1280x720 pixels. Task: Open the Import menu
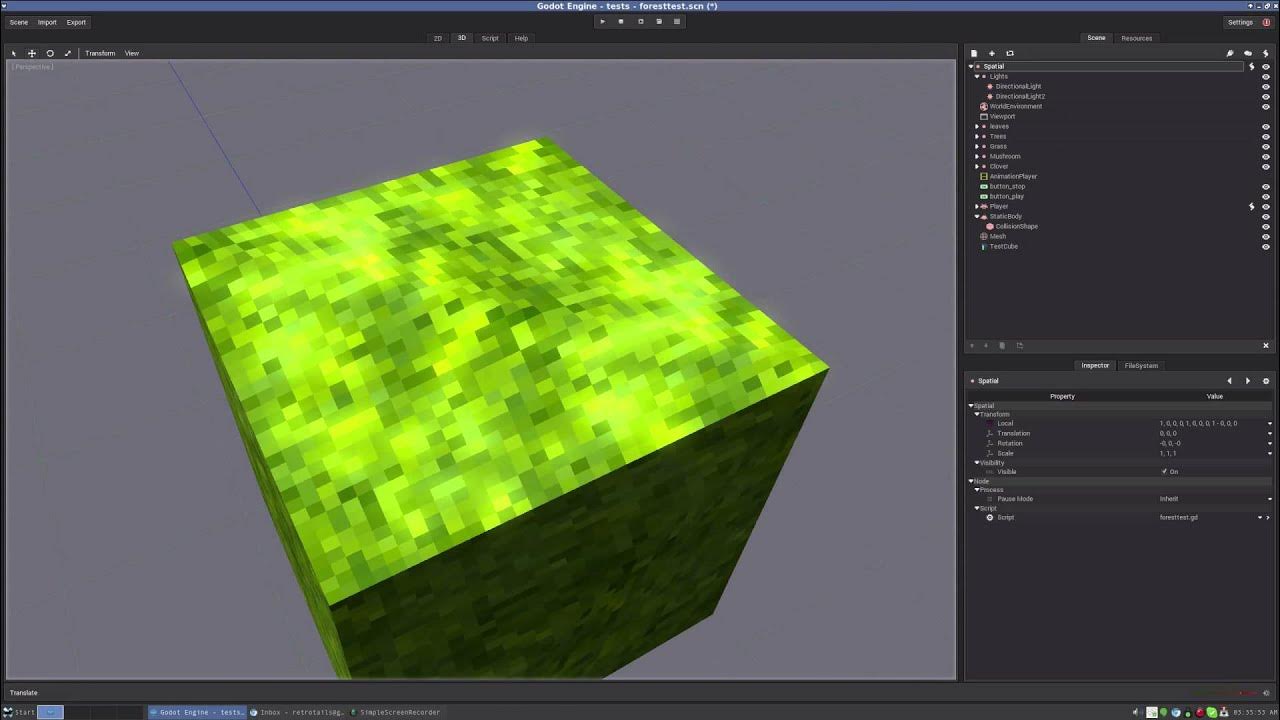tap(47, 22)
